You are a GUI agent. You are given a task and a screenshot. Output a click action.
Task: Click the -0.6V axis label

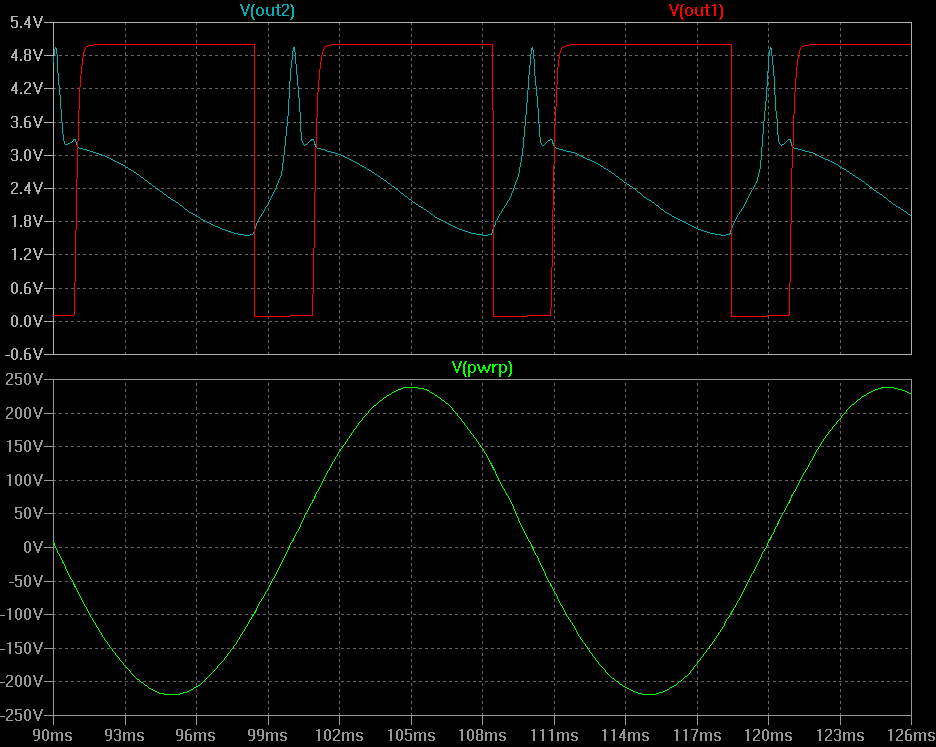point(24,354)
